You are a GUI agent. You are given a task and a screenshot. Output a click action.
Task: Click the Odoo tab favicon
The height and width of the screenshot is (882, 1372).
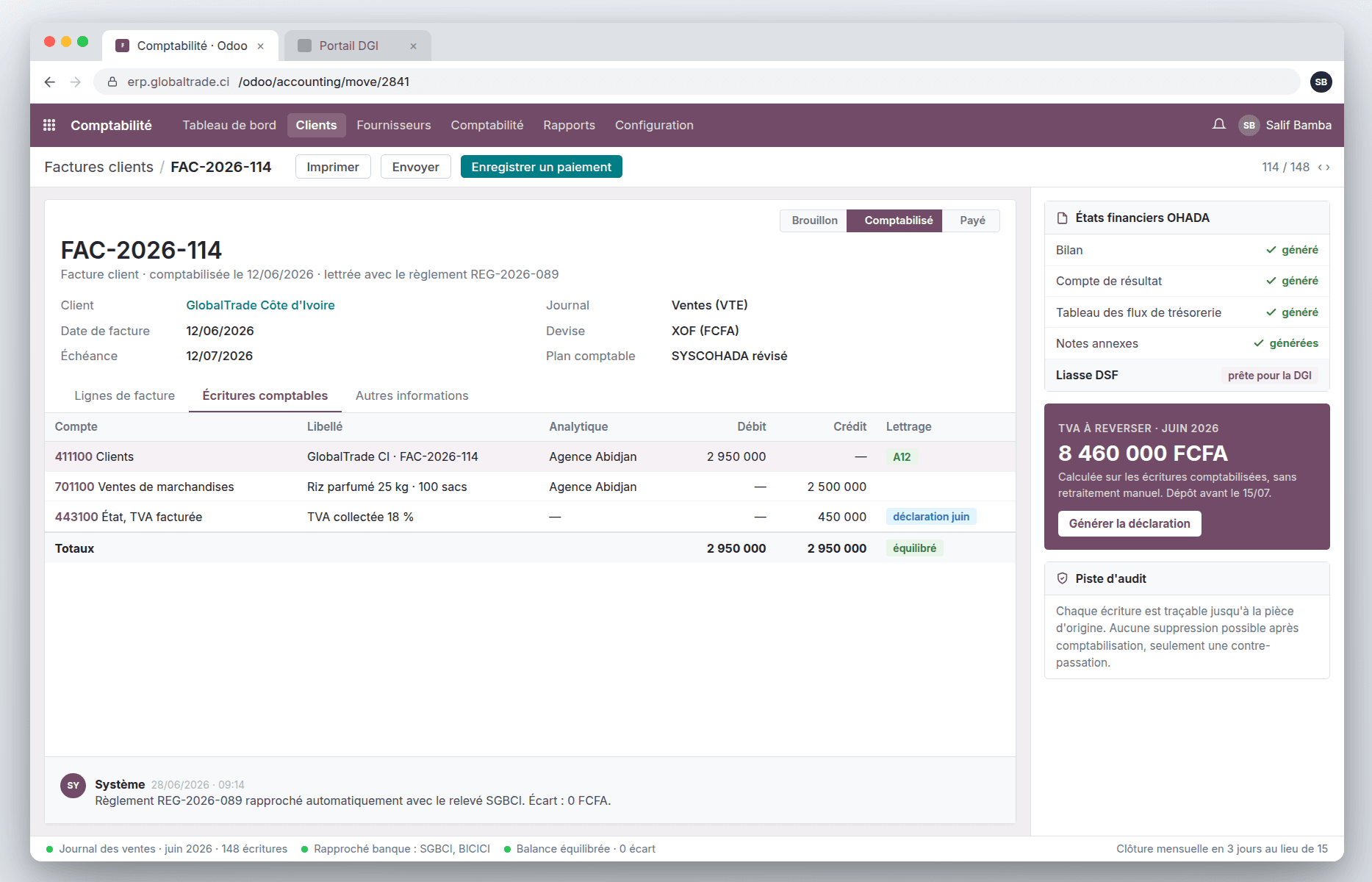click(x=123, y=46)
